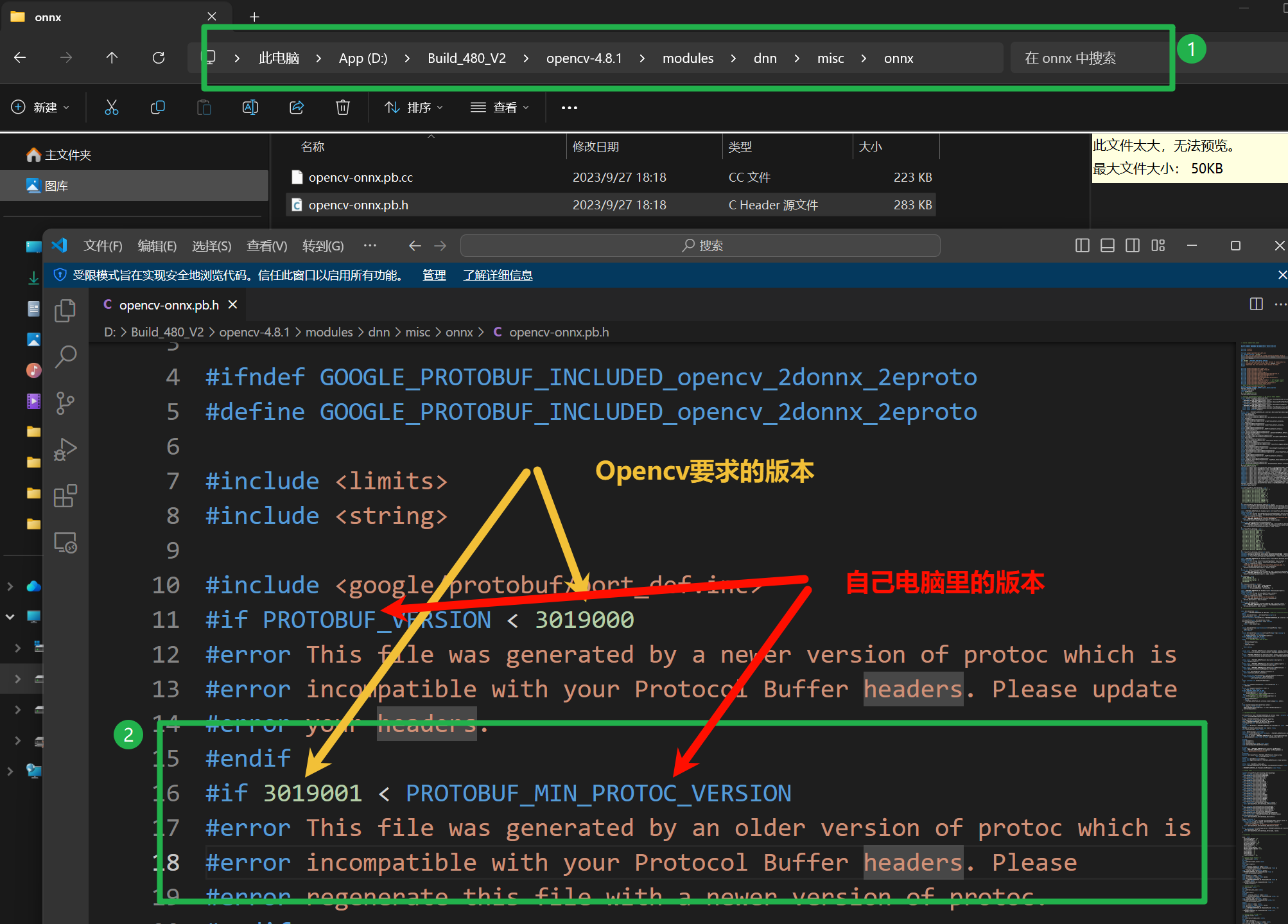Screen dimensions: 1288x924
Task: Click the split editor icon in VS Code
Action: coord(1256,304)
